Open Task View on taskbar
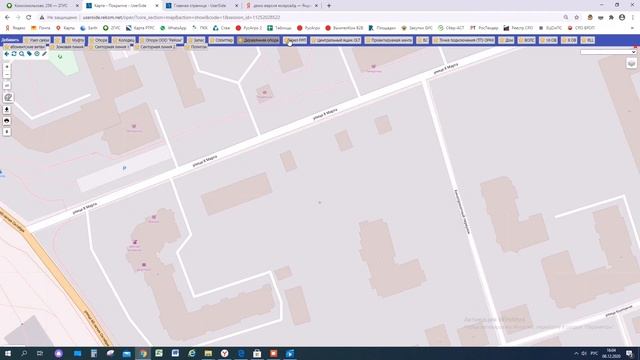 [x=40, y=353]
